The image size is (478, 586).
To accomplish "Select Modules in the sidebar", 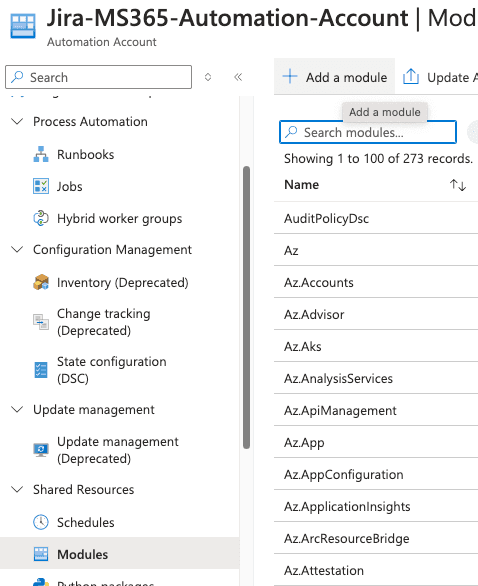I will pos(120,554).
